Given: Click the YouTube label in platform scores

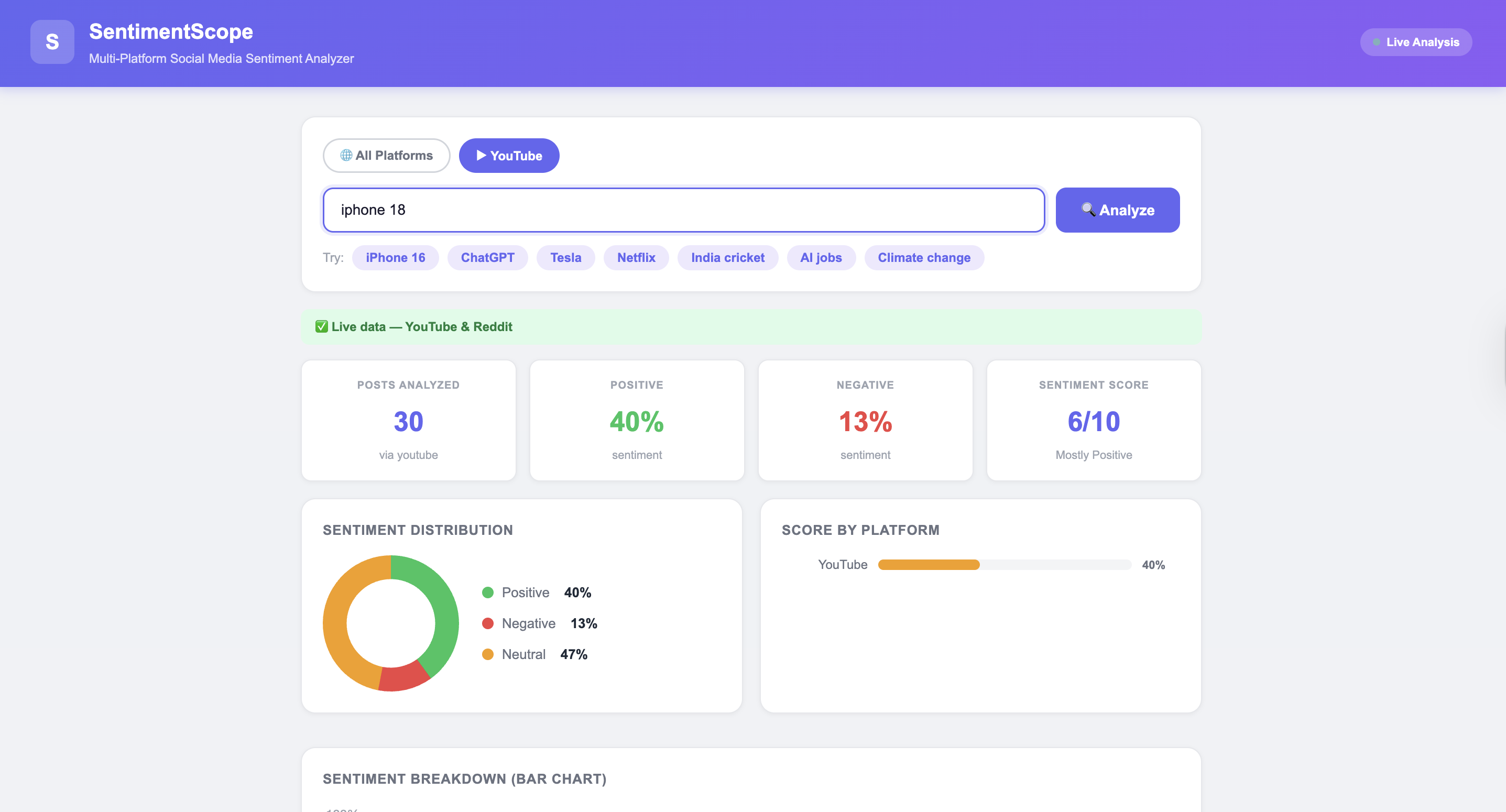Looking at the screenshot, I should 843,565.
